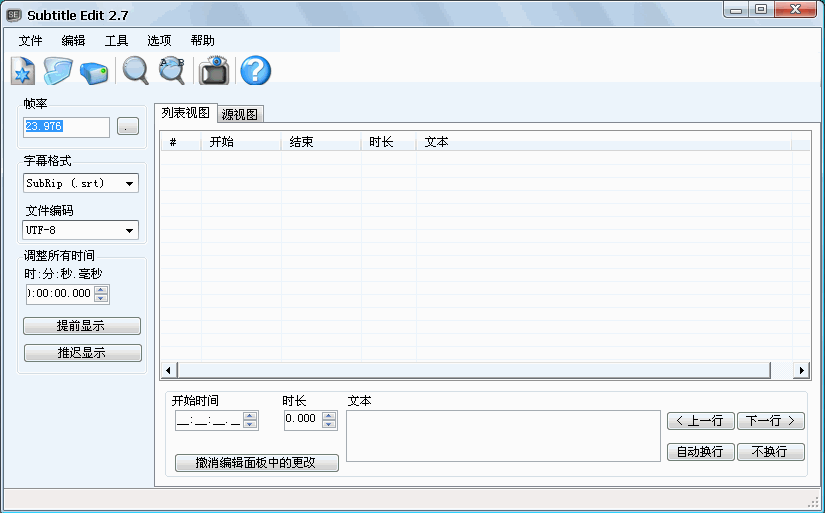Click the 提前显示 button

82,326
